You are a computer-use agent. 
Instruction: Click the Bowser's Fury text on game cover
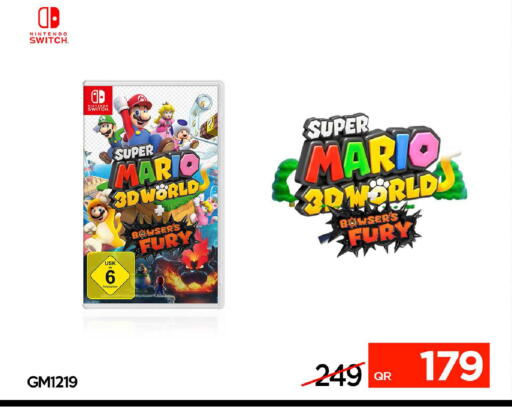[x=161, y=239]
